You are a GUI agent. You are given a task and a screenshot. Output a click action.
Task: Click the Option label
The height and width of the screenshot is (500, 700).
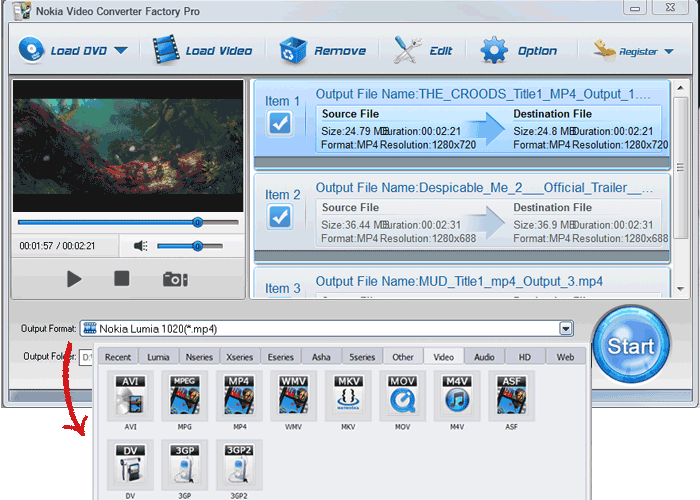[538, 51]
